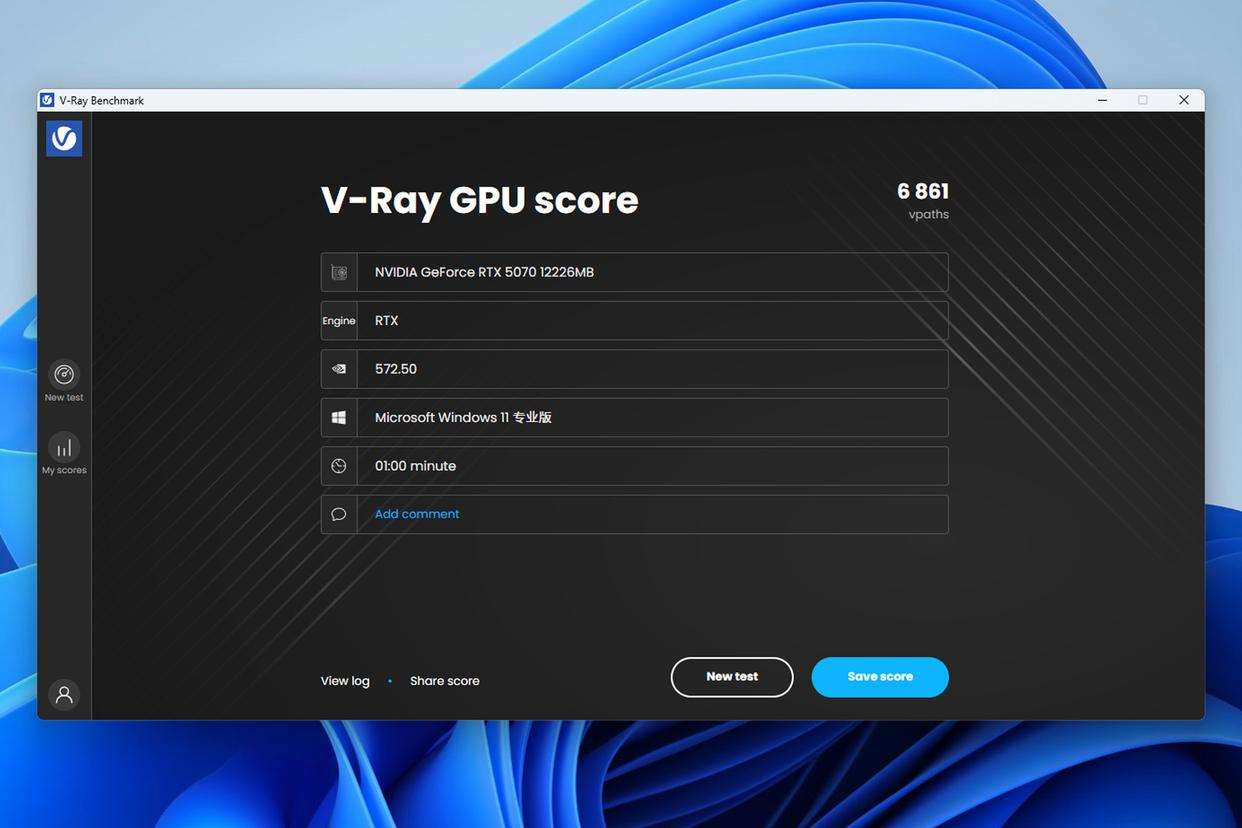The width and height of the screenshot is (1242, 828).
Task: Click Share score link
Action: pyautogui.click(x=445, y=681)
